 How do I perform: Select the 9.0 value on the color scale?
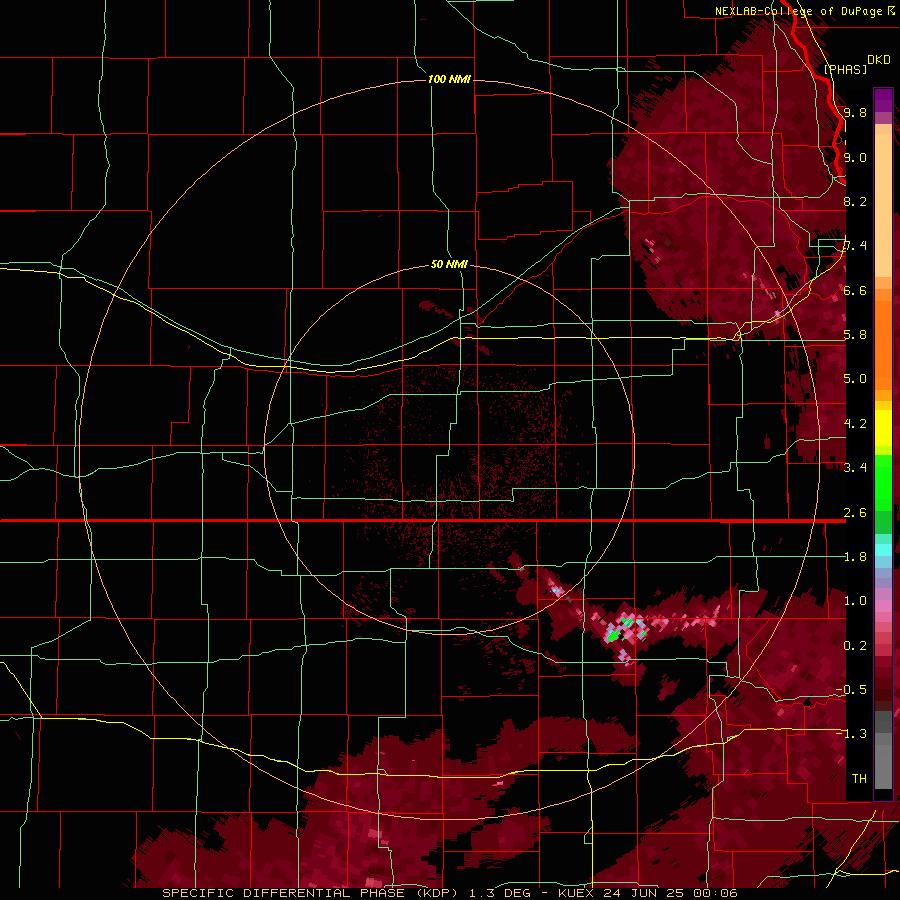point(855,157)
